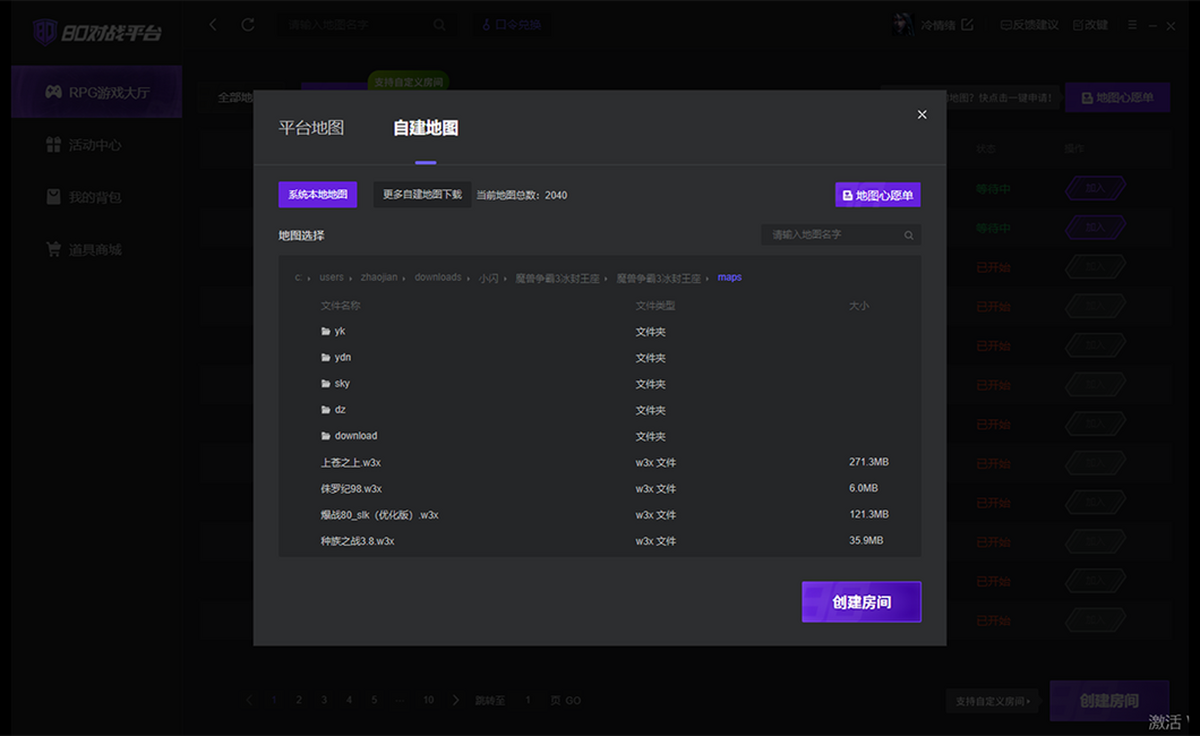Select the 自建地图 tab

pyautogui.click(x=425, y=128)
